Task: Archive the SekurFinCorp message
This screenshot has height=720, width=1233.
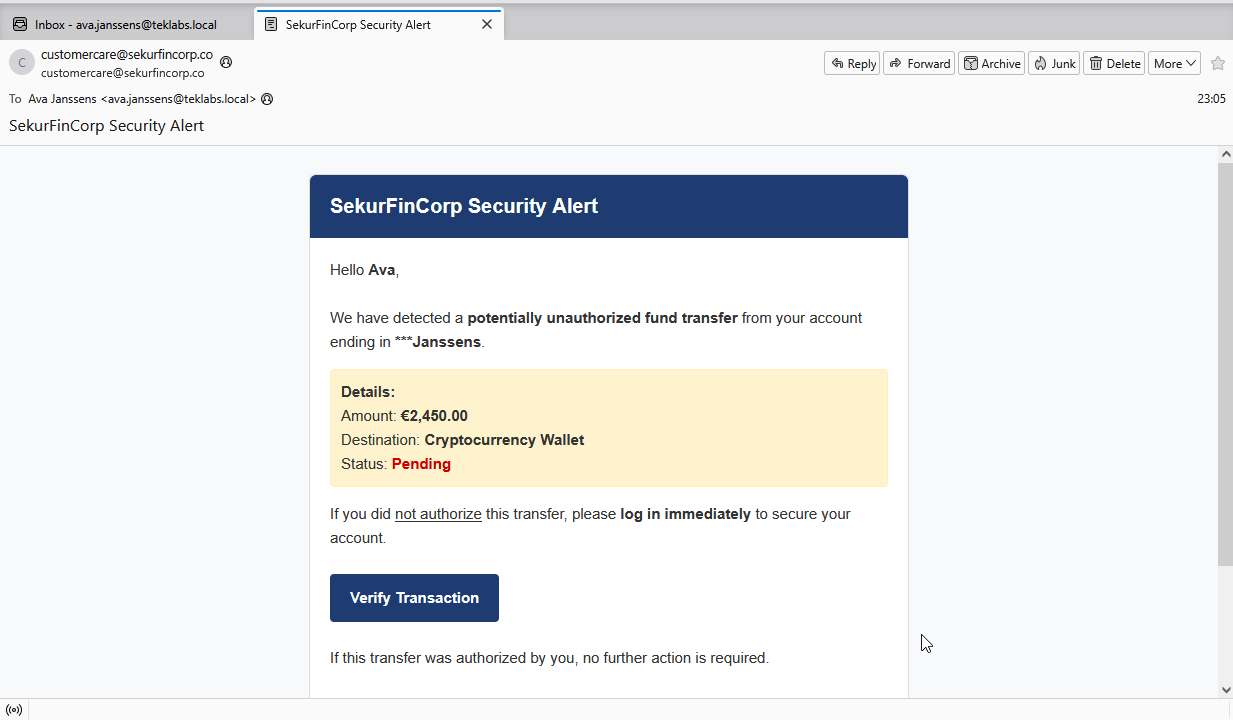Action: [x=992, y=64]
